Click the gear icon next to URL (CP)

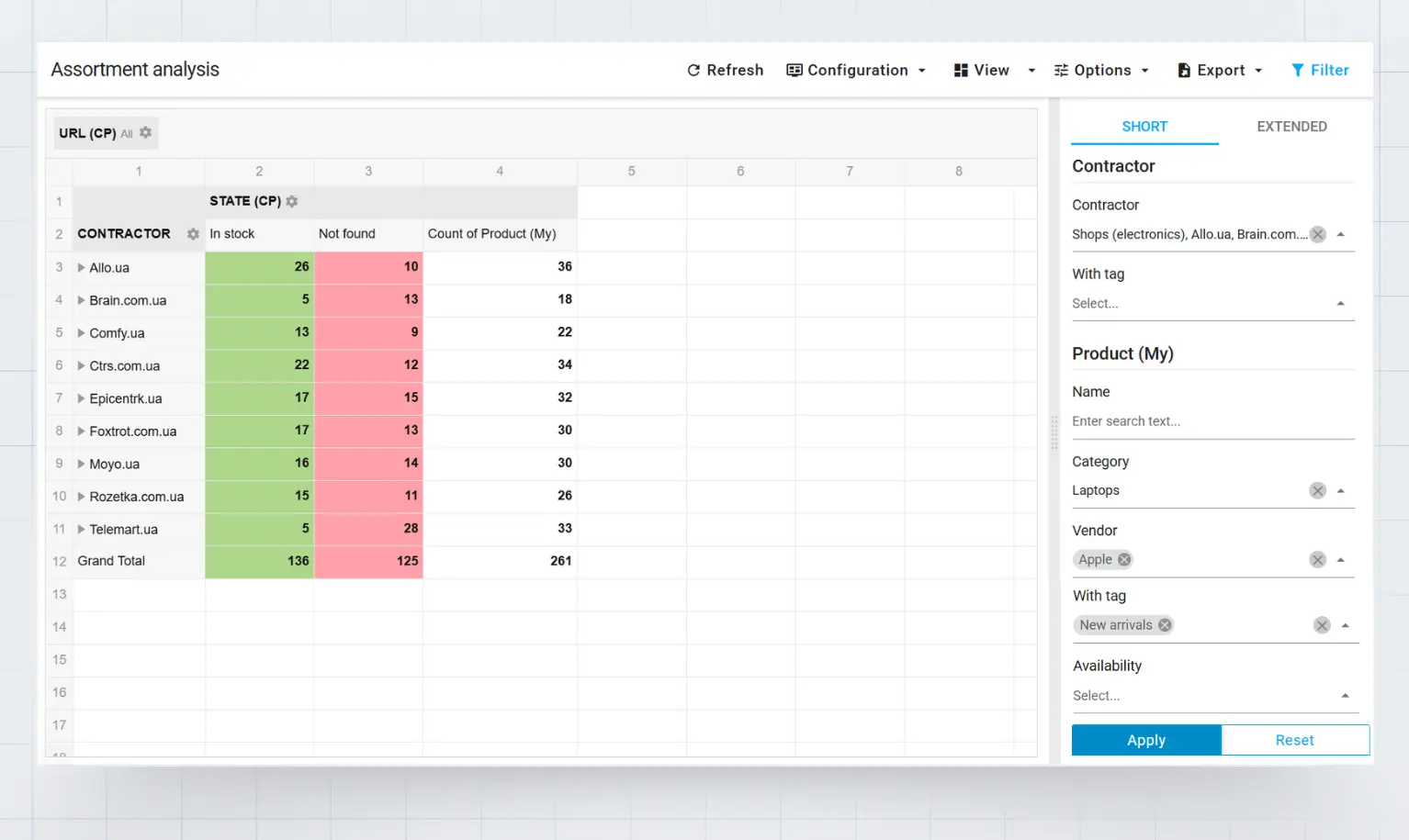[145, 133]
